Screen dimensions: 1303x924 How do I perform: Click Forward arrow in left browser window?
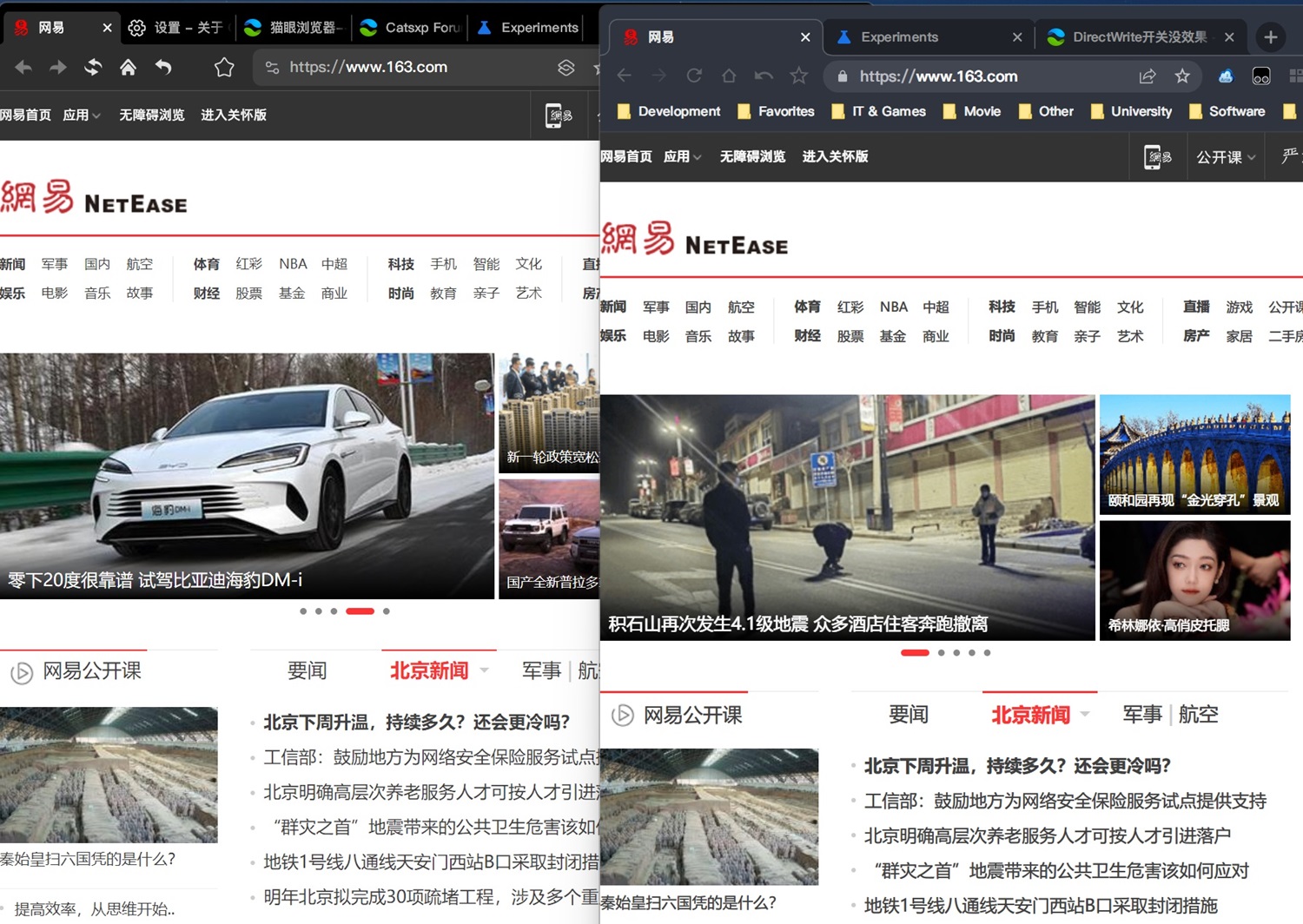(x=58, y=67)
